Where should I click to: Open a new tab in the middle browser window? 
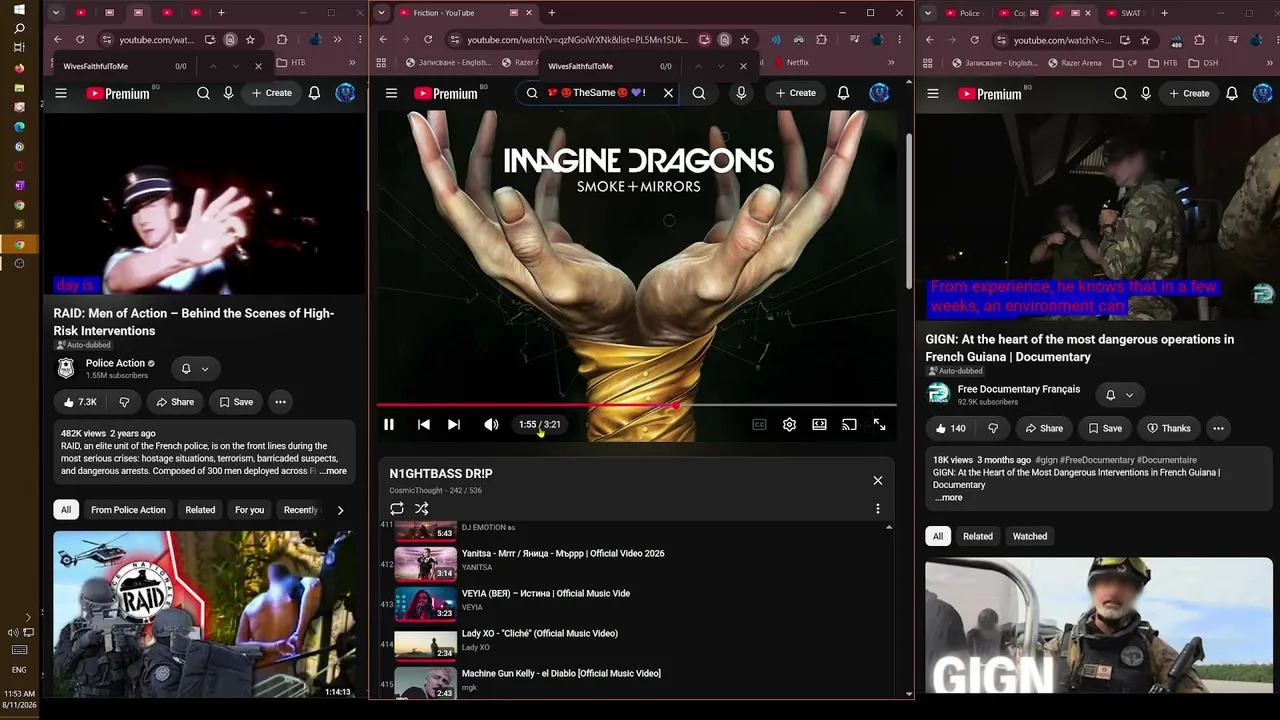coord(552,13)
